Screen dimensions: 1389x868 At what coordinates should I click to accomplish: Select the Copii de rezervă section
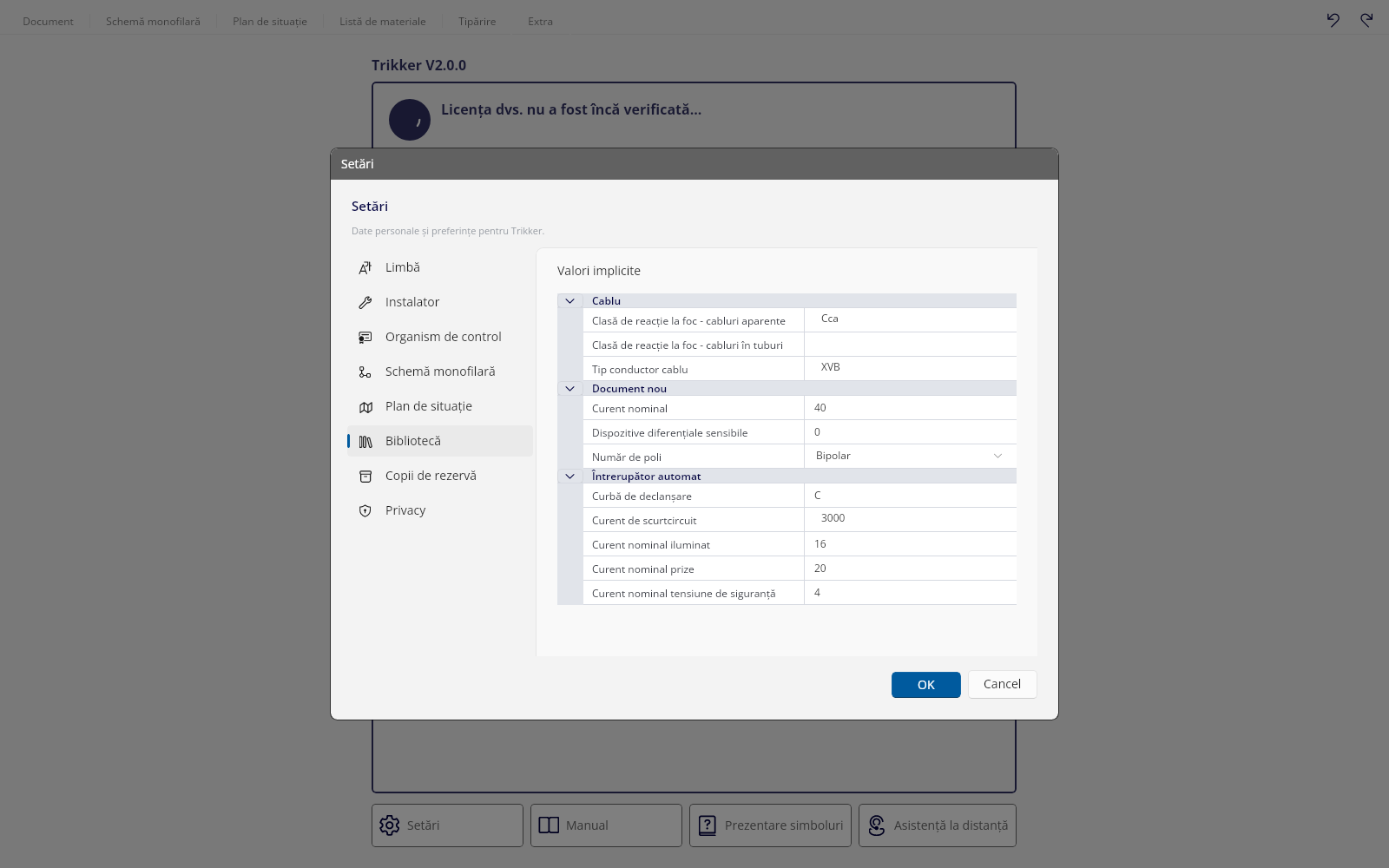tap(440, 476)
